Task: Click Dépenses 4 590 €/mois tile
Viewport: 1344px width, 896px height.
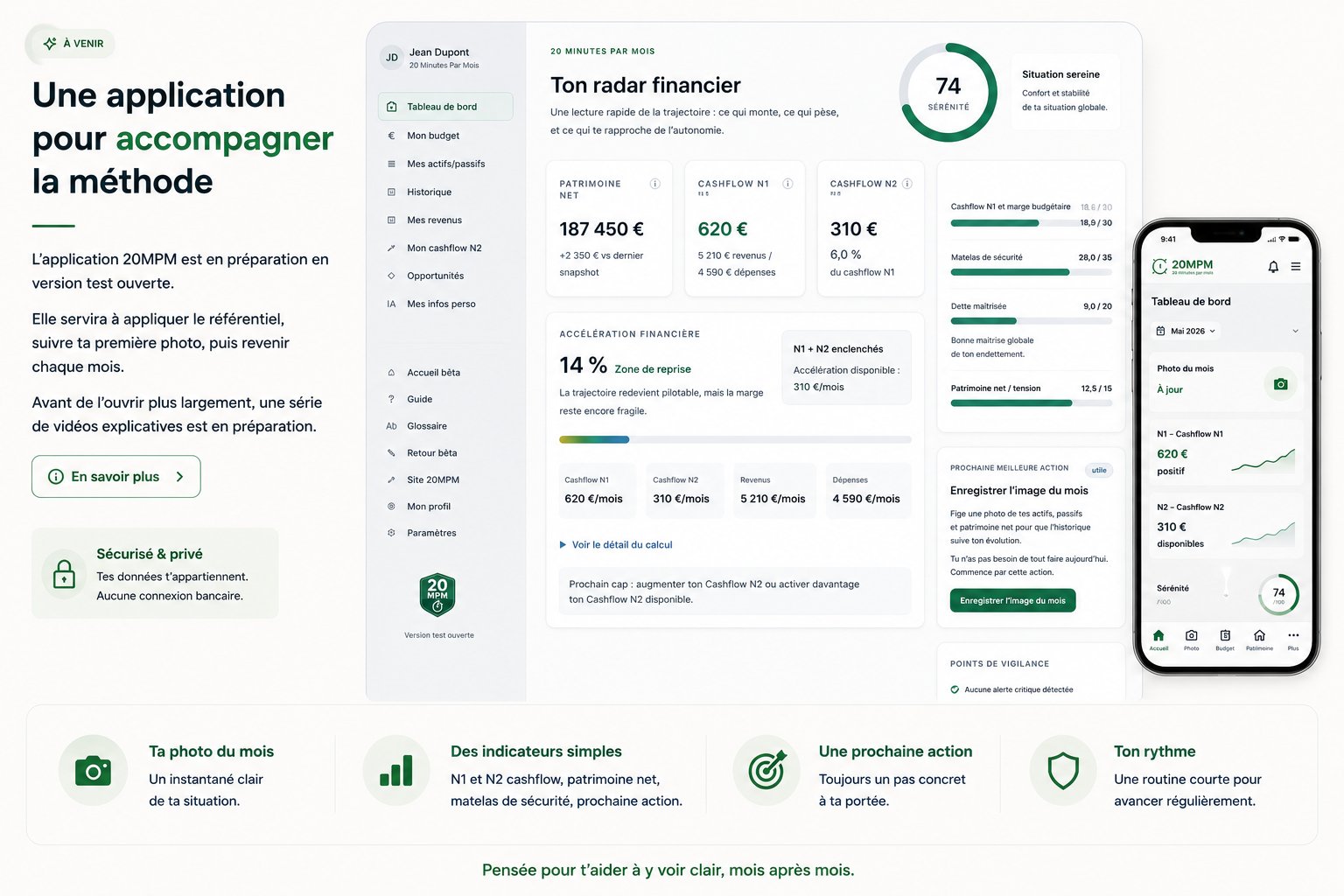Action: [867, 491]
